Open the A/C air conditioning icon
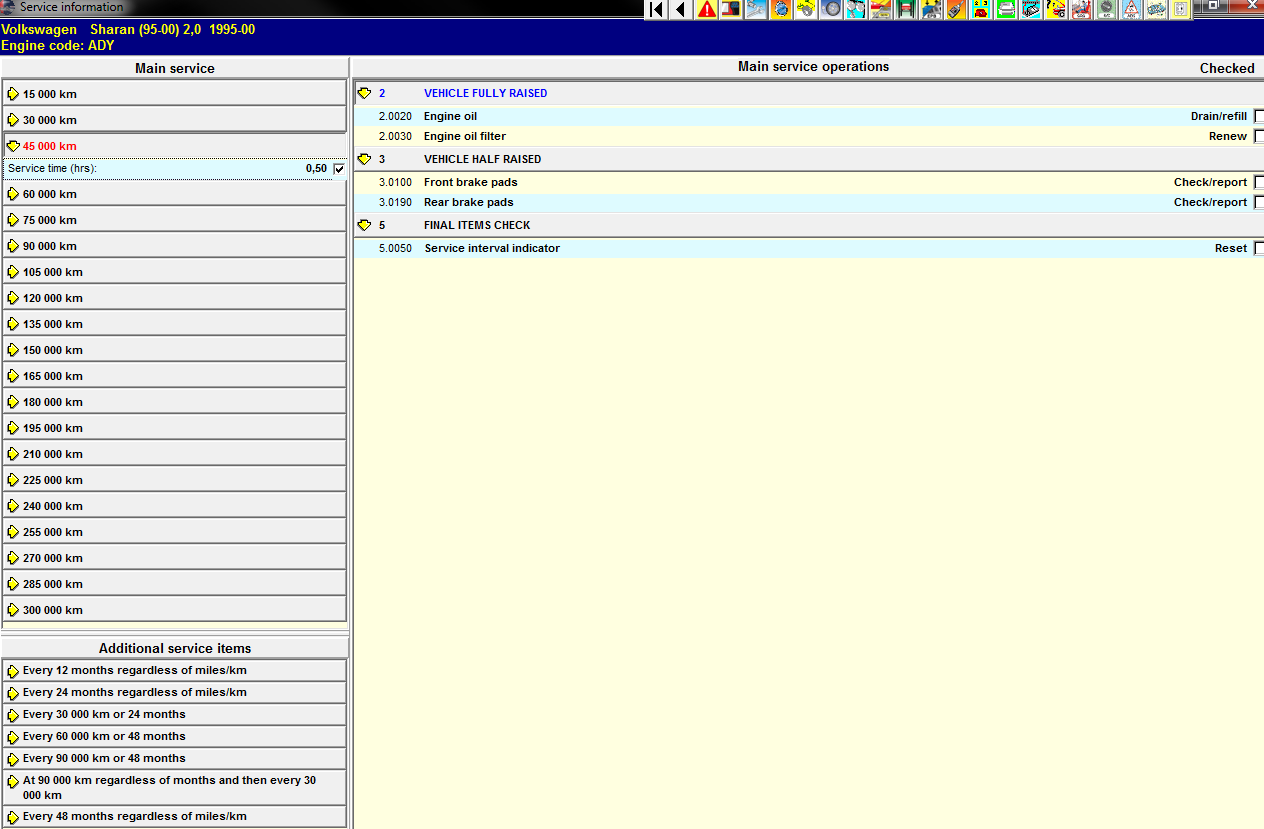Screen dimensions: 1264x829 point(1107,9)
